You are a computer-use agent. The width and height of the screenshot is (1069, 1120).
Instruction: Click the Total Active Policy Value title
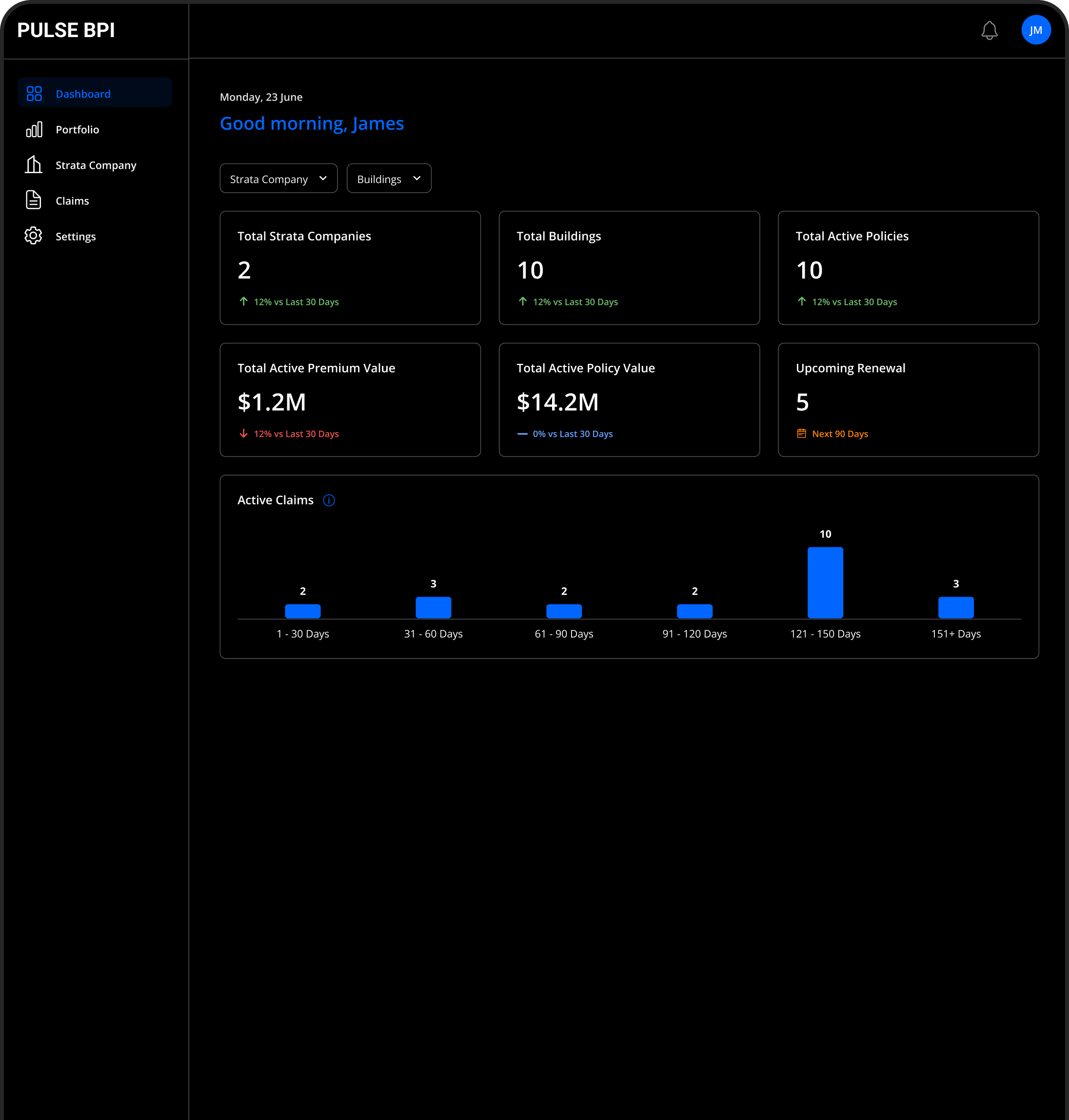(586, 368)
